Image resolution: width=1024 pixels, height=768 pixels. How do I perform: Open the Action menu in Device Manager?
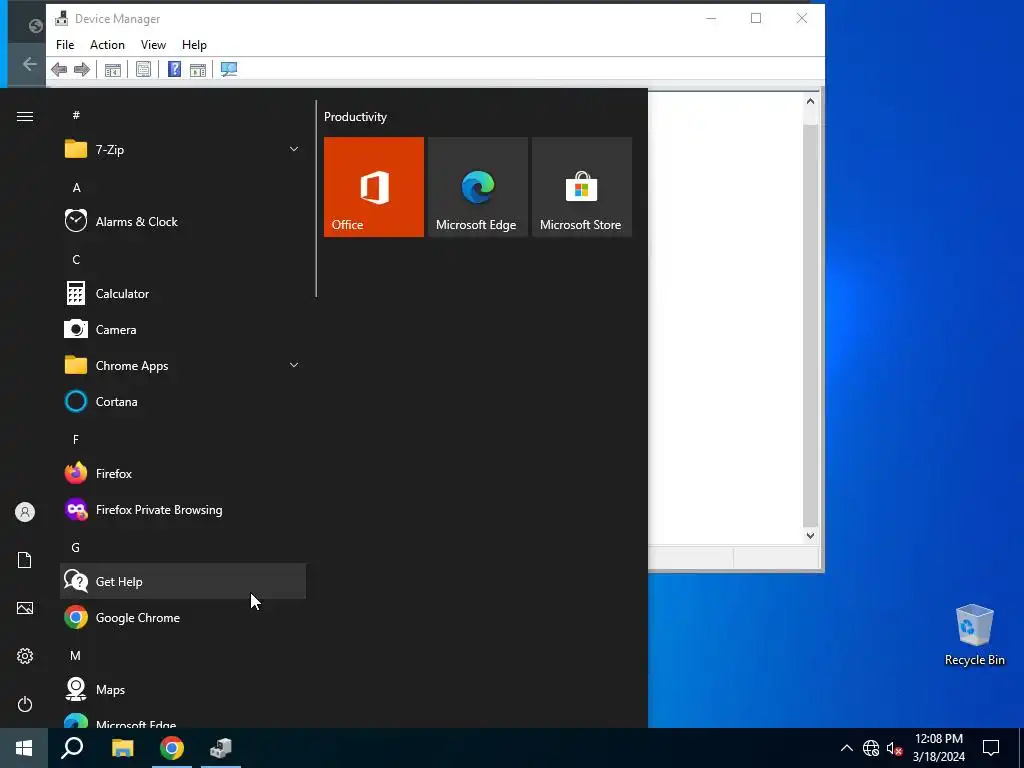click(x=107, y=44)
